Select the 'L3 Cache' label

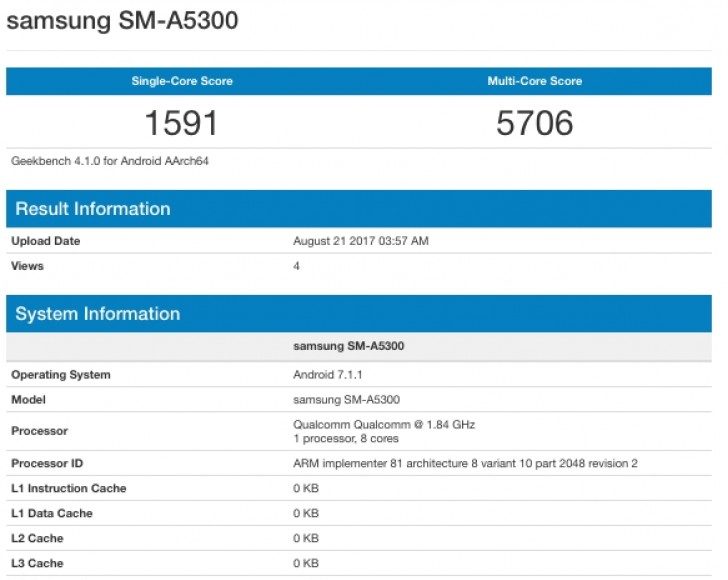(x=37, y=563)
